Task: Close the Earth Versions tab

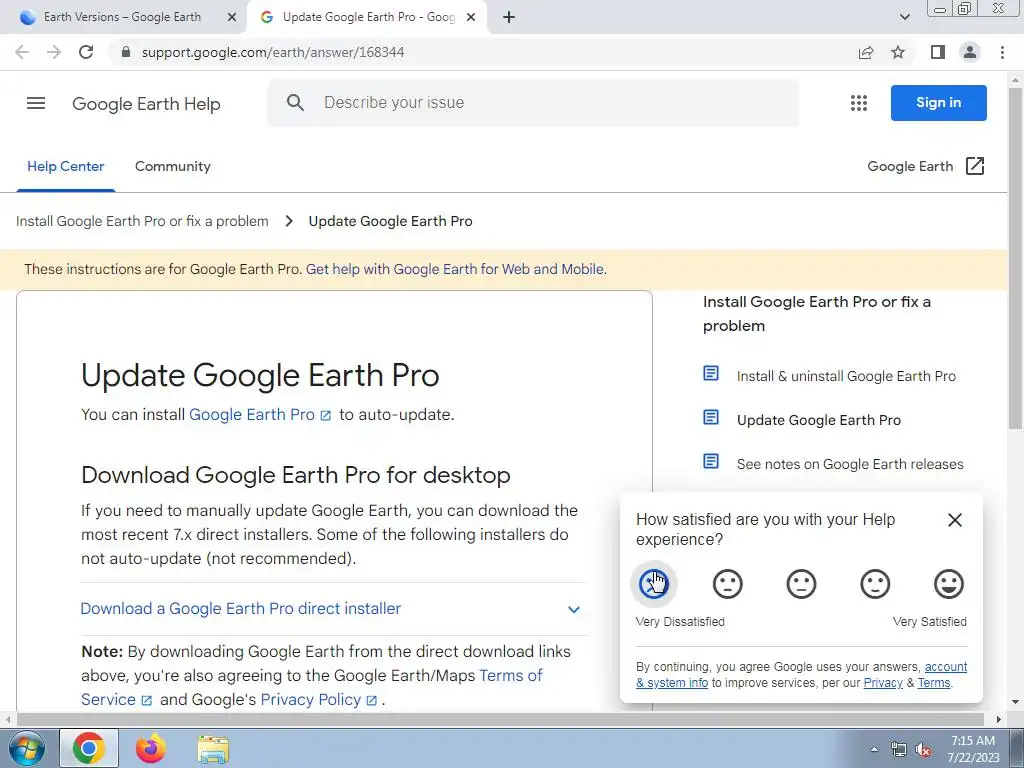Action: [232, 17]
